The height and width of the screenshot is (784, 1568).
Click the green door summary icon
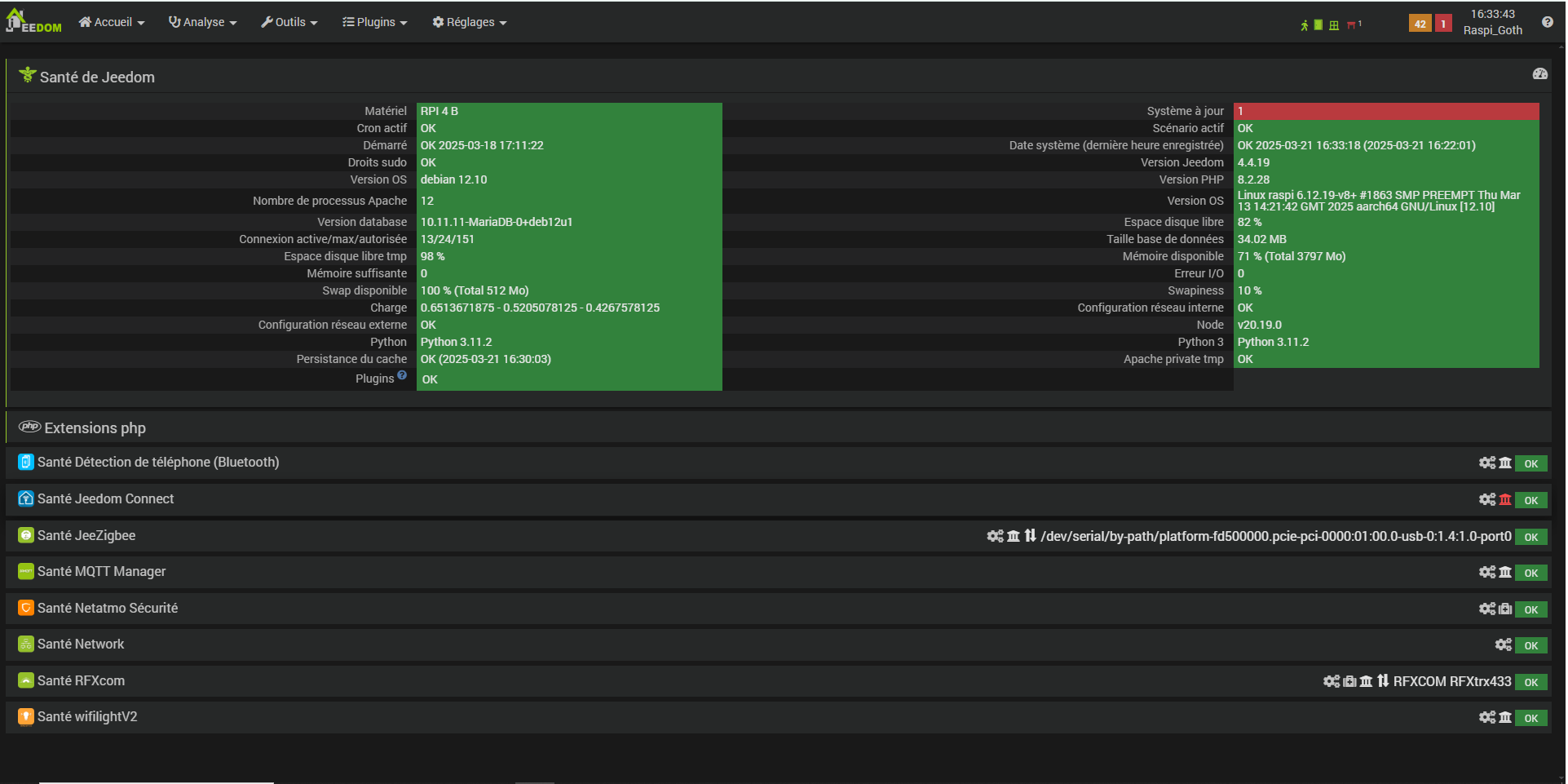click(1318, 25)
